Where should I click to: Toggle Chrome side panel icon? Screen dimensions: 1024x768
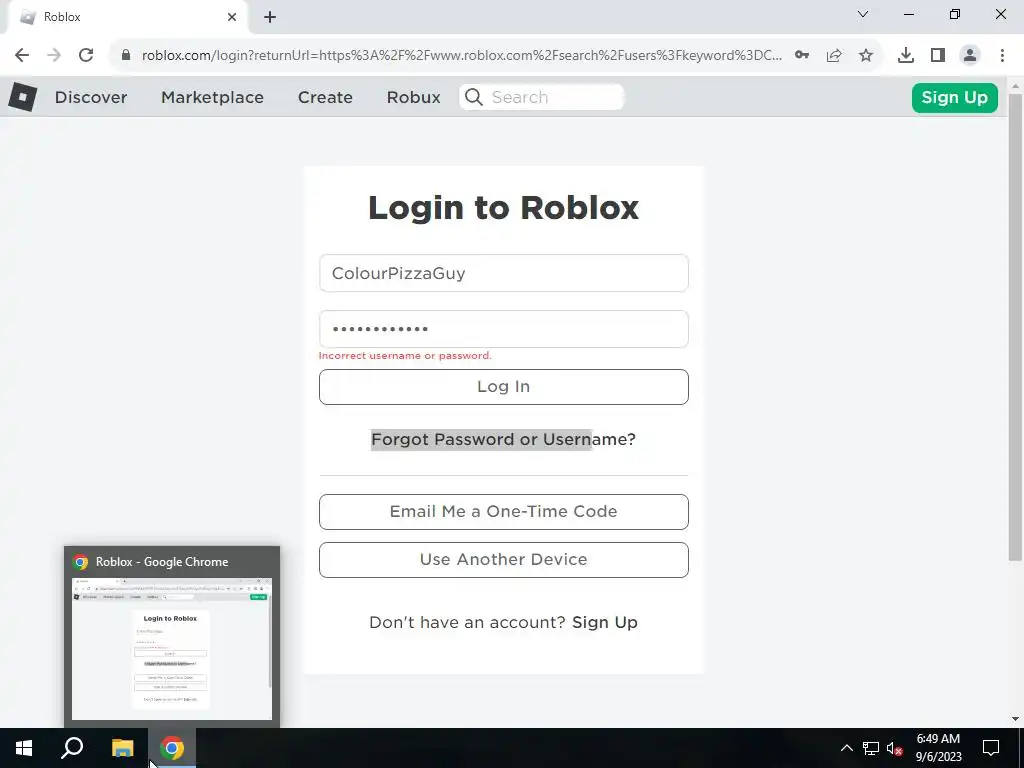[x=938, y=56]
